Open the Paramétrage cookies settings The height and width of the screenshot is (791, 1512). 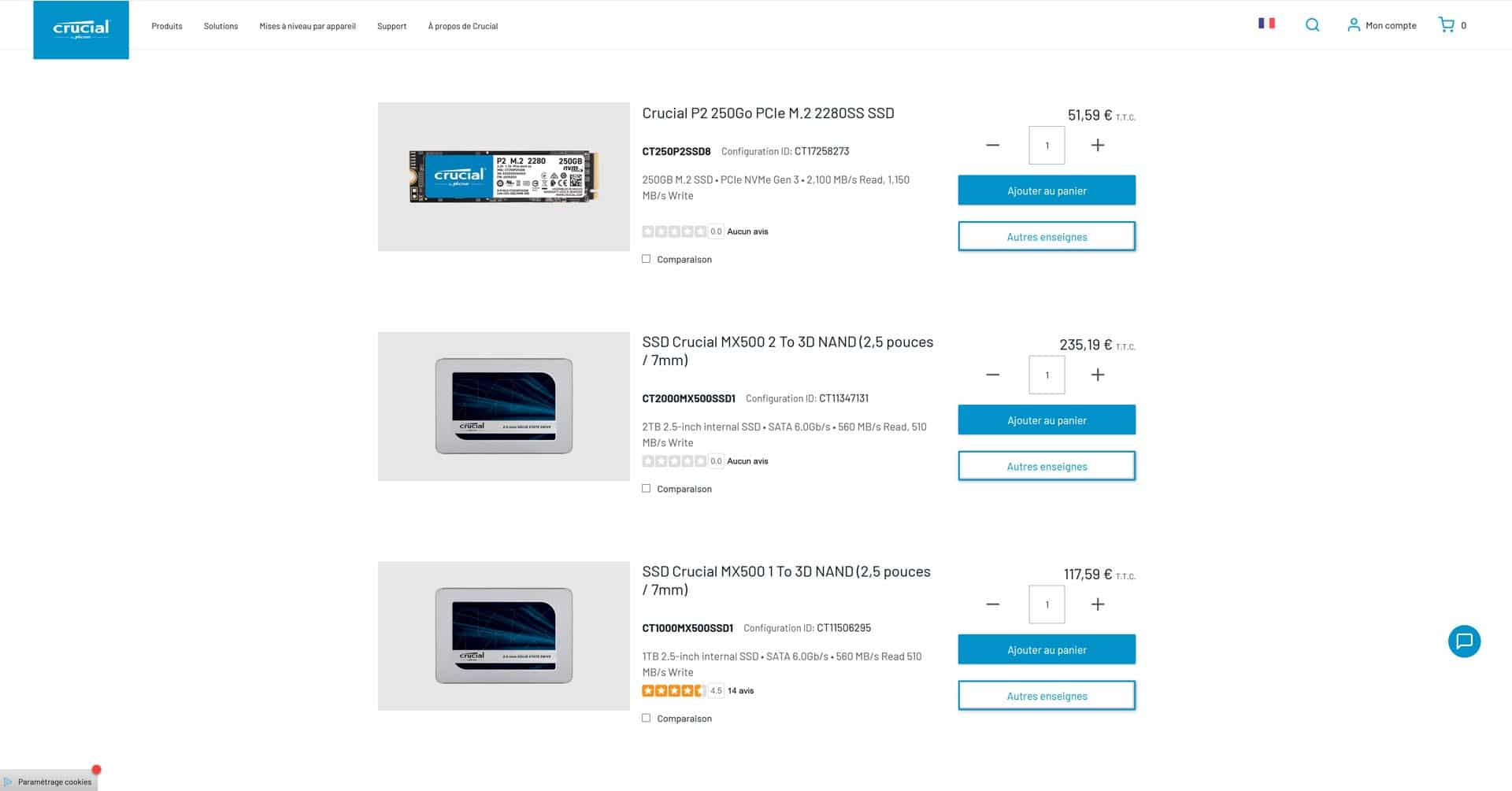click(49, 782)
